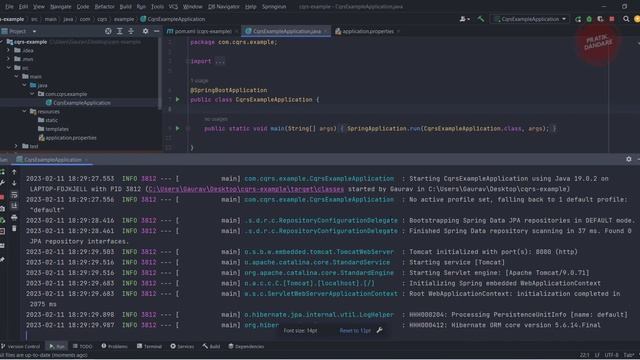
Task: Collapse the cqrs-example root folder
Action: tap(2, 42)
